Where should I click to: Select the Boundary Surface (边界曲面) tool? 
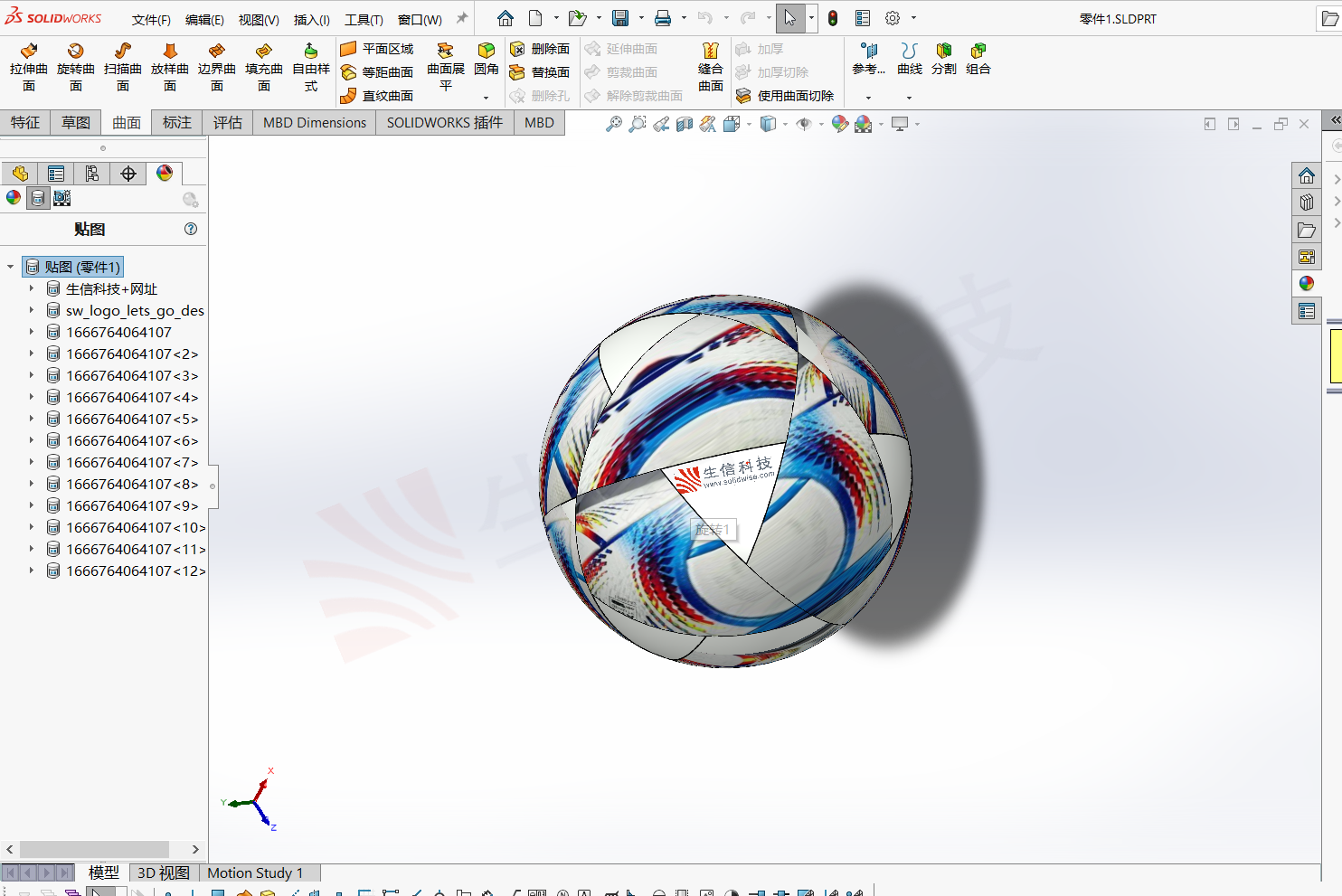click(x=217, y=68)
